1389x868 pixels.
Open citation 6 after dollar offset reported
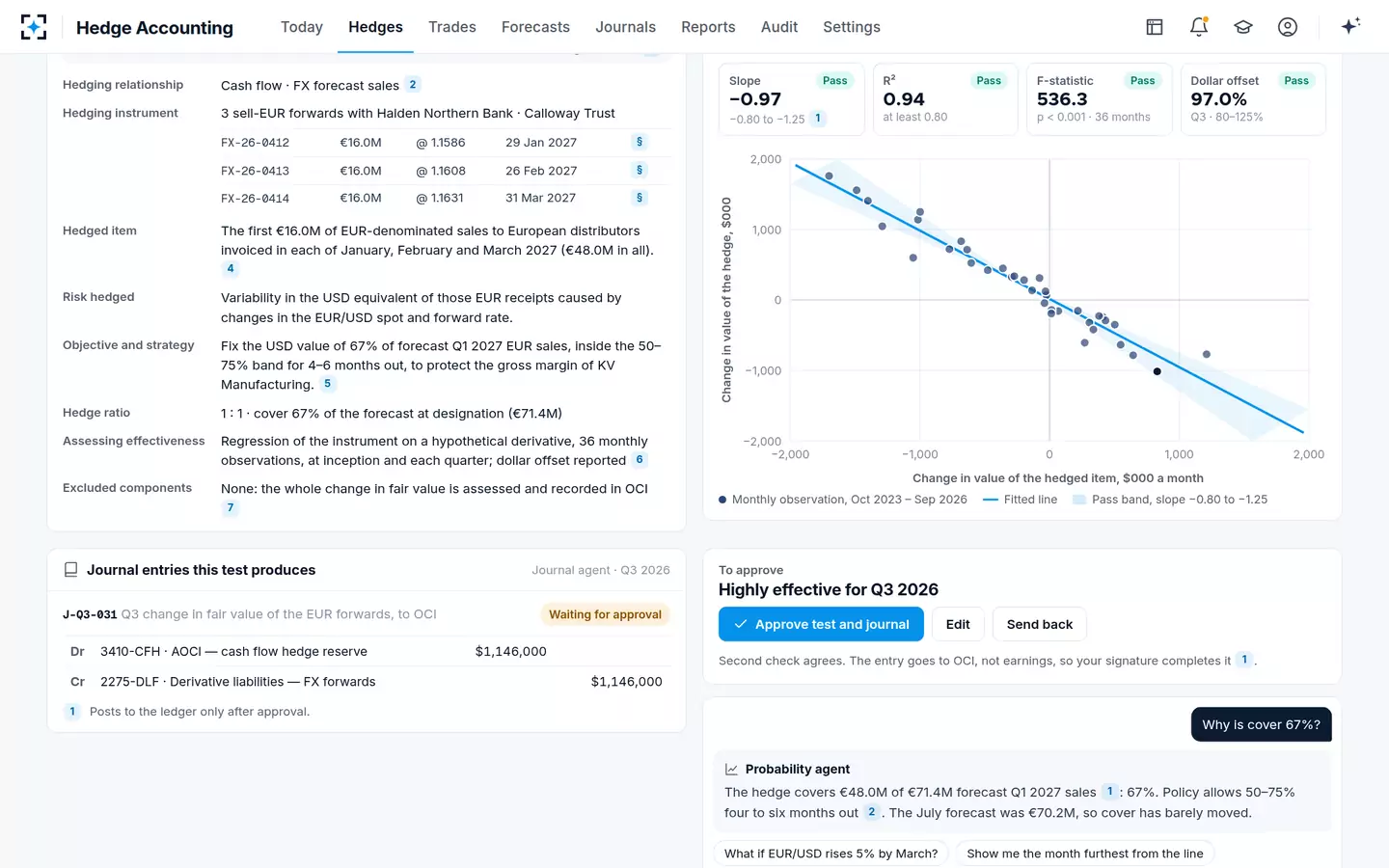click(639, 460)
